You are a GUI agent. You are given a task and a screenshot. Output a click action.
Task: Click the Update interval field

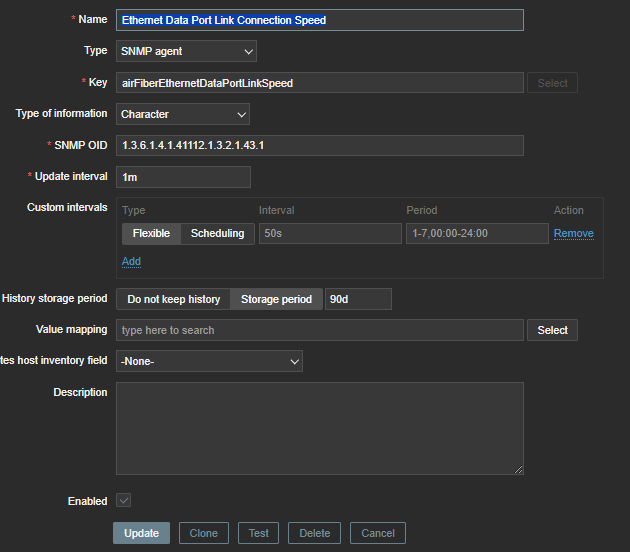pos(183,177)
